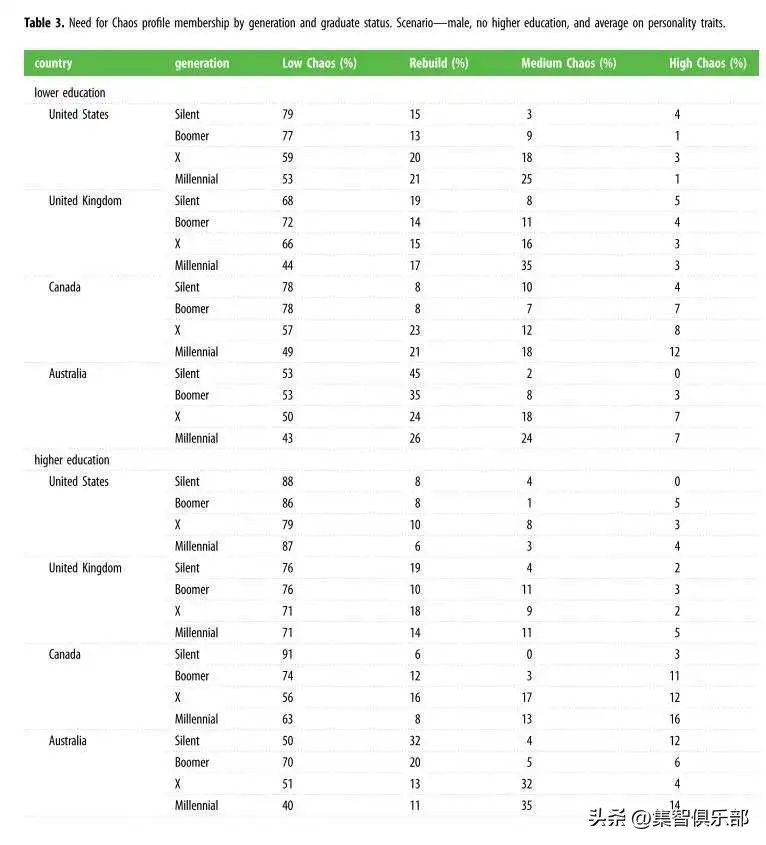Click the Low Chaos value 91
Image resolution: width=766 pixels, height=845 pixels.
point(288,654)
